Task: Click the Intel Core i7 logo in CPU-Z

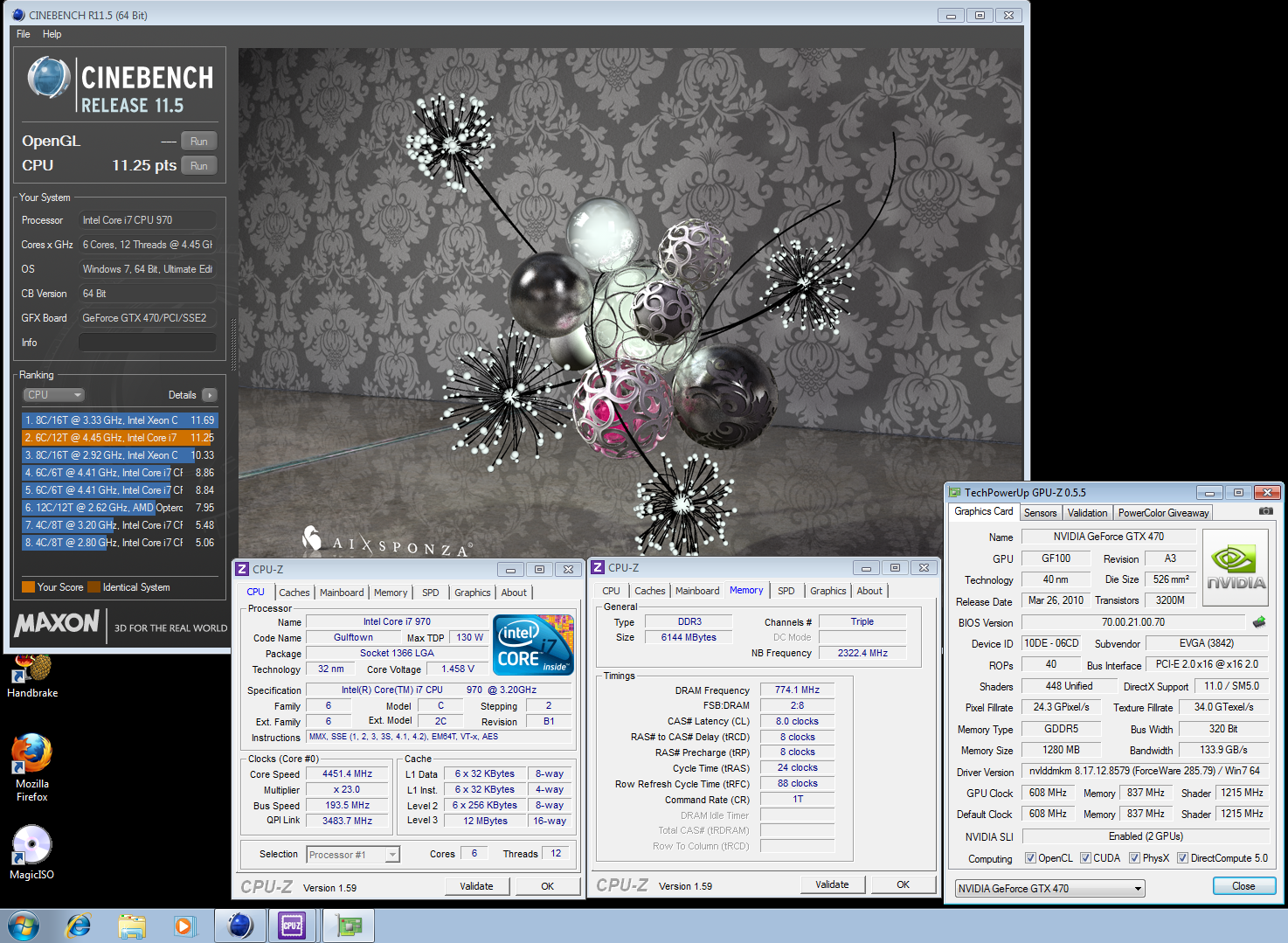Action: (x=534, y=644)
